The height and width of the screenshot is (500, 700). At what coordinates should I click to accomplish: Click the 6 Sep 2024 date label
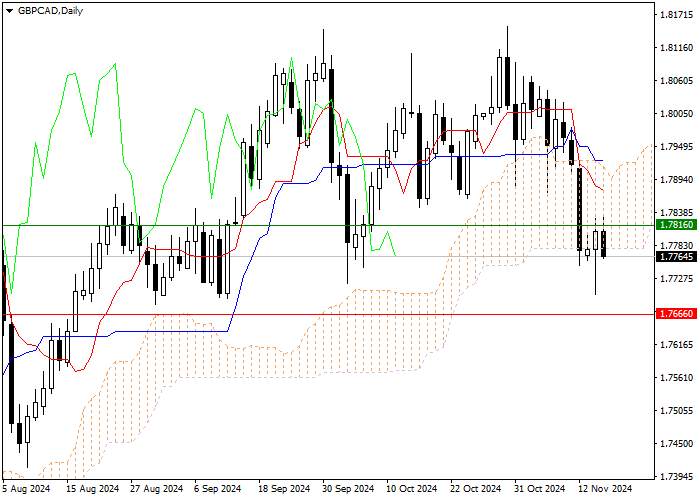pyautogui.click(x=218, y=489)
